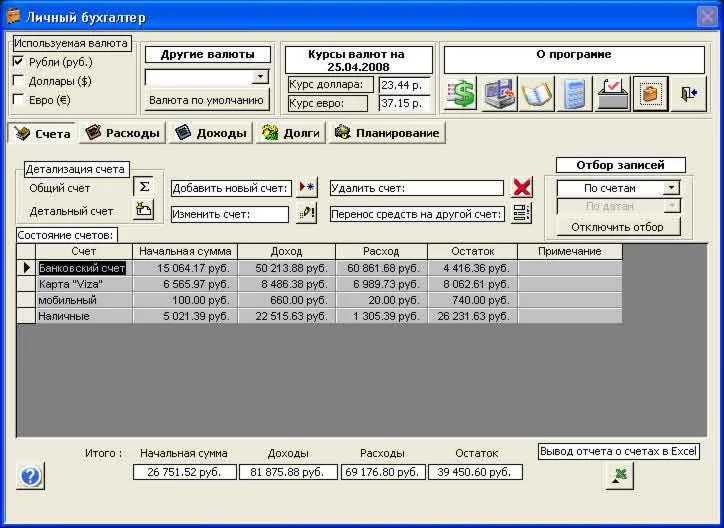Screen dimensions: 724x528
Task: Click the Excel report export icon
Action: tap(619, 477)
